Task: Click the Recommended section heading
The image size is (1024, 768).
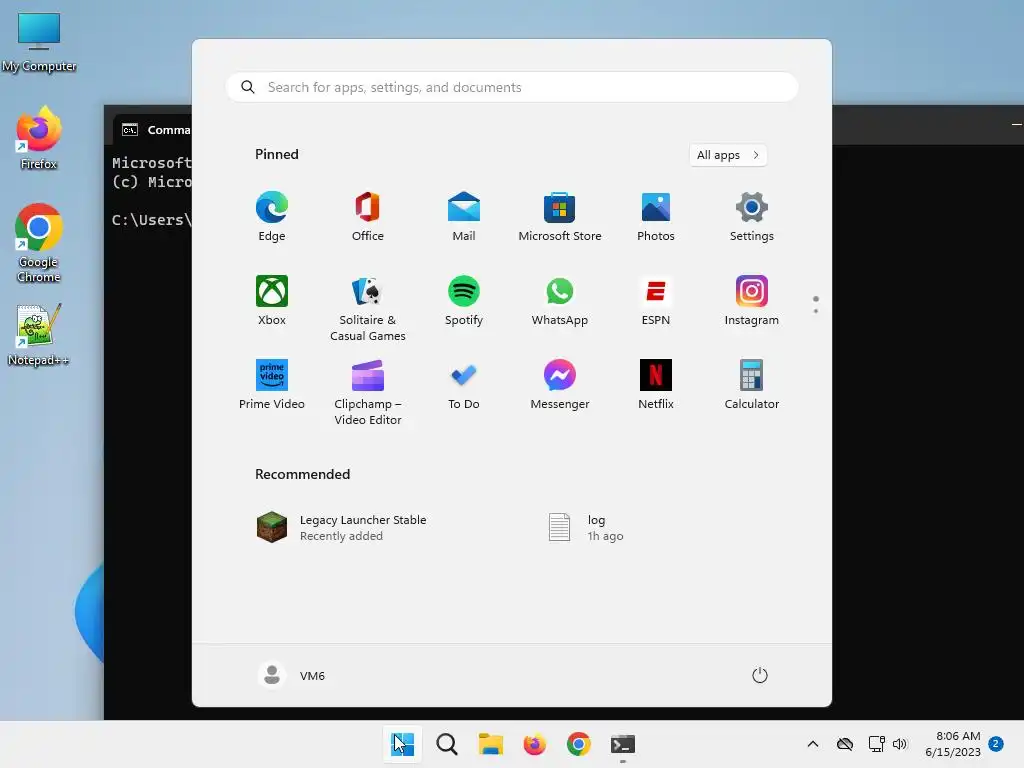Action: point(302,474)
